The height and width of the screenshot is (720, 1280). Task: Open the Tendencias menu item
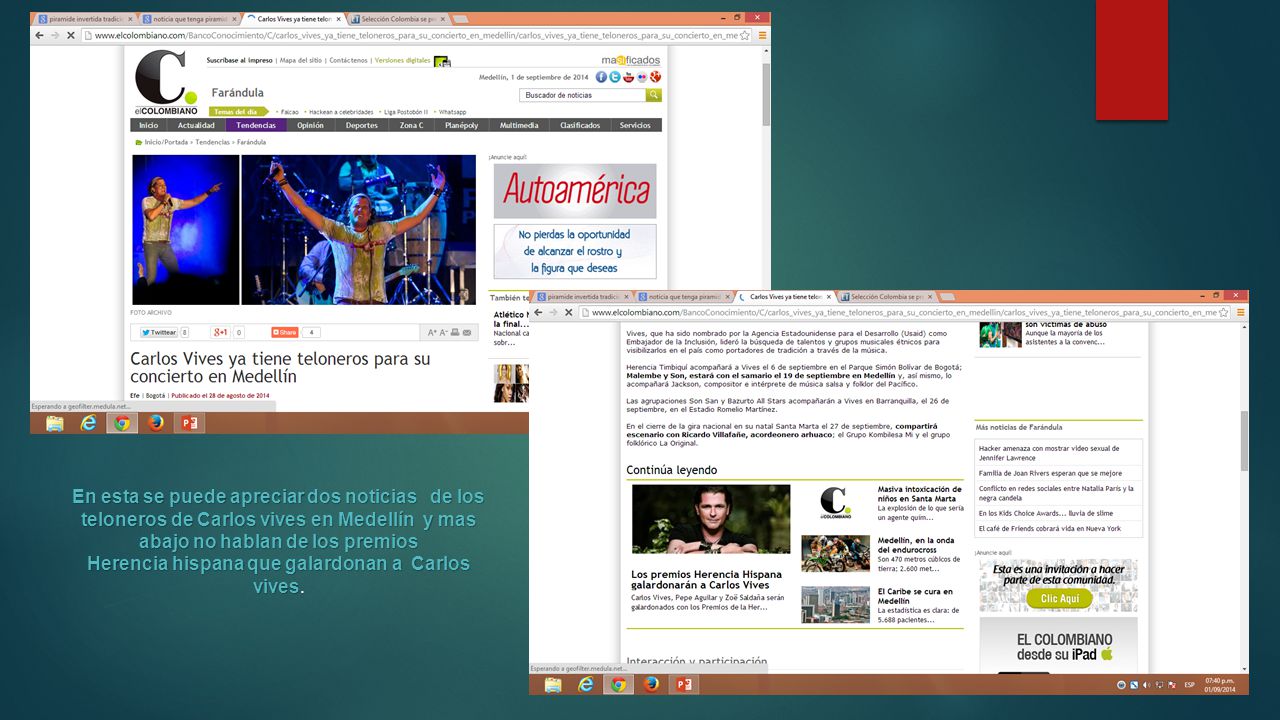click(x=256, y=125)
